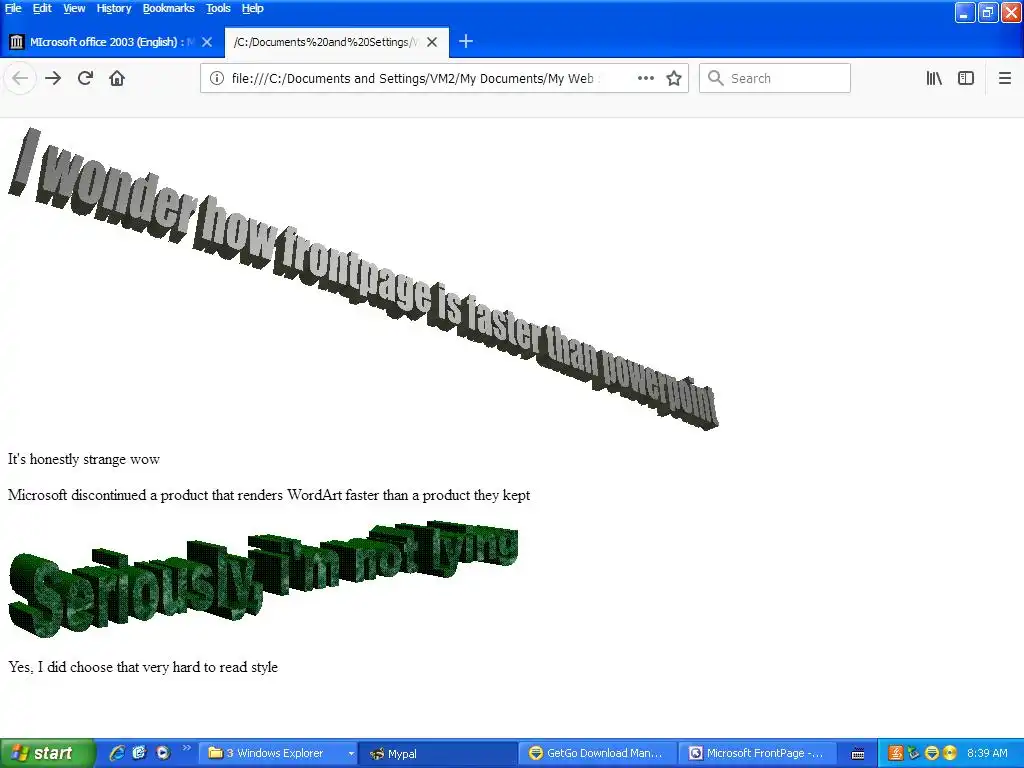Open the Tools menu
The height and width of the screenshot is (768, 1024).
pyautogui.click(x=218, y=8)
